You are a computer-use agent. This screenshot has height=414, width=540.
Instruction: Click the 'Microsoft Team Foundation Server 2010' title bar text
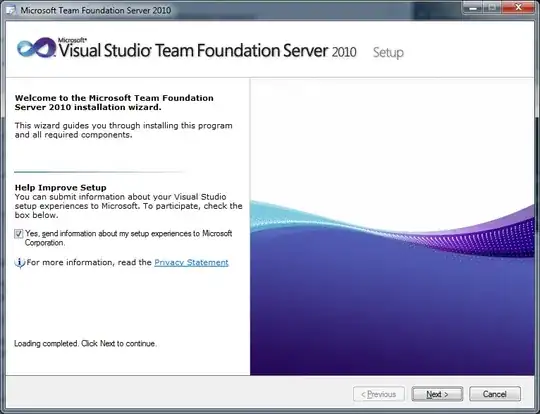[96, 10]
